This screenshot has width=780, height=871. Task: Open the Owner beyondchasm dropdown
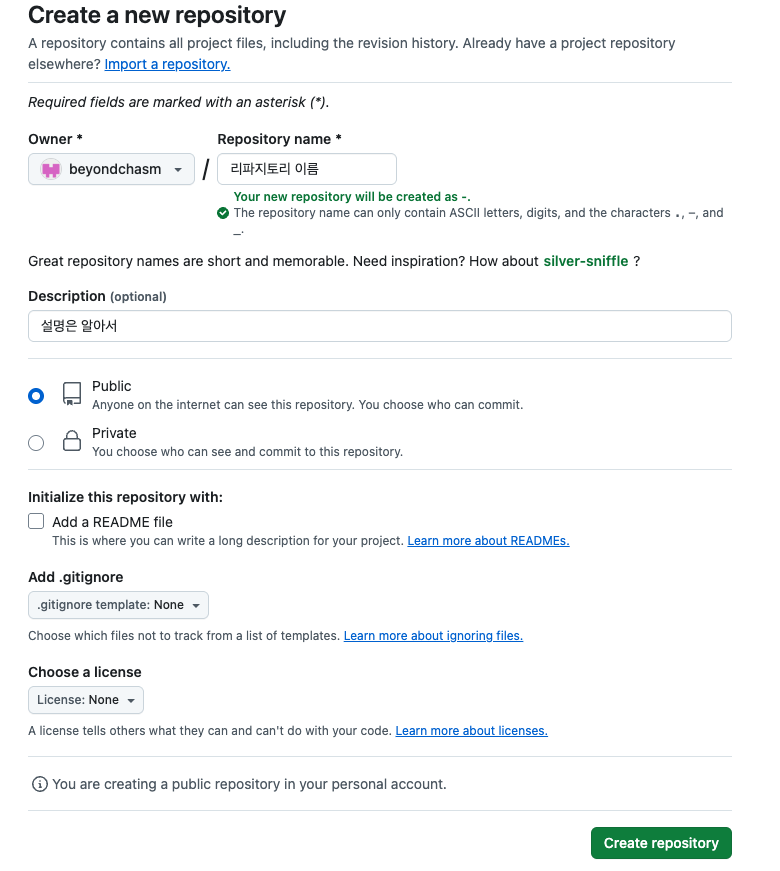click(x=111, y=169)
